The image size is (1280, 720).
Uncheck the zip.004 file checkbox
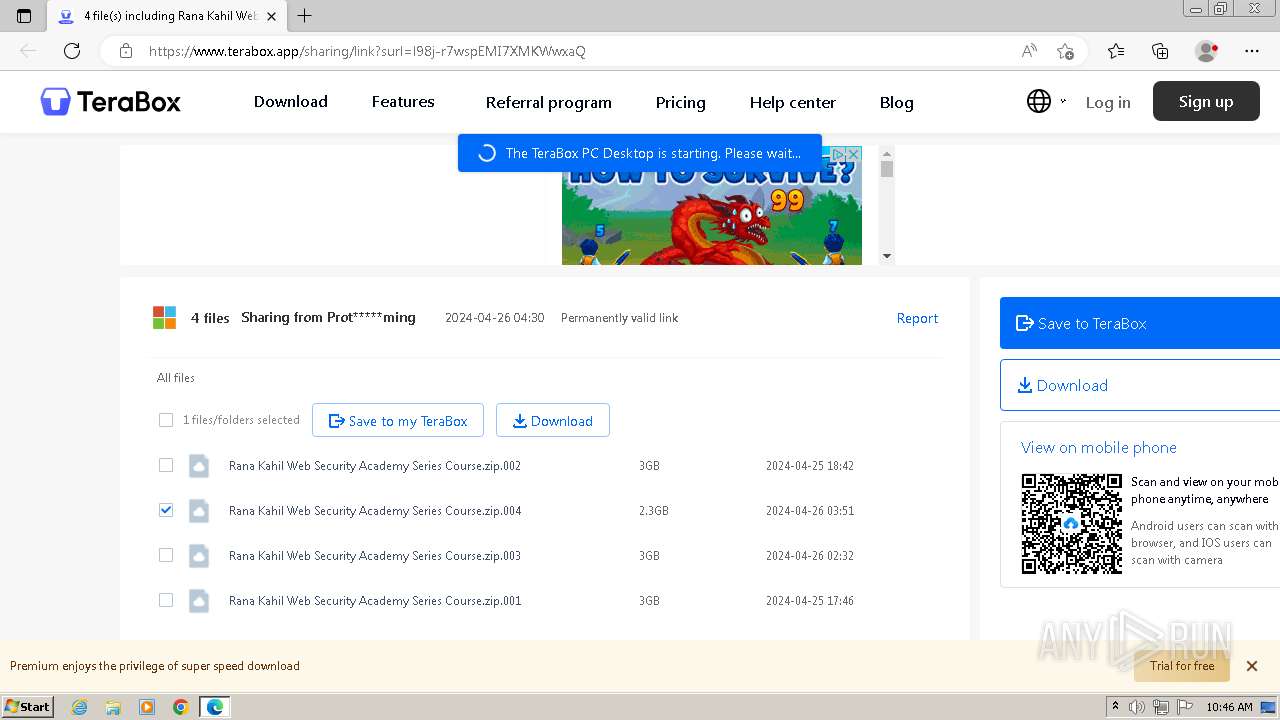(x=166, y=510)
